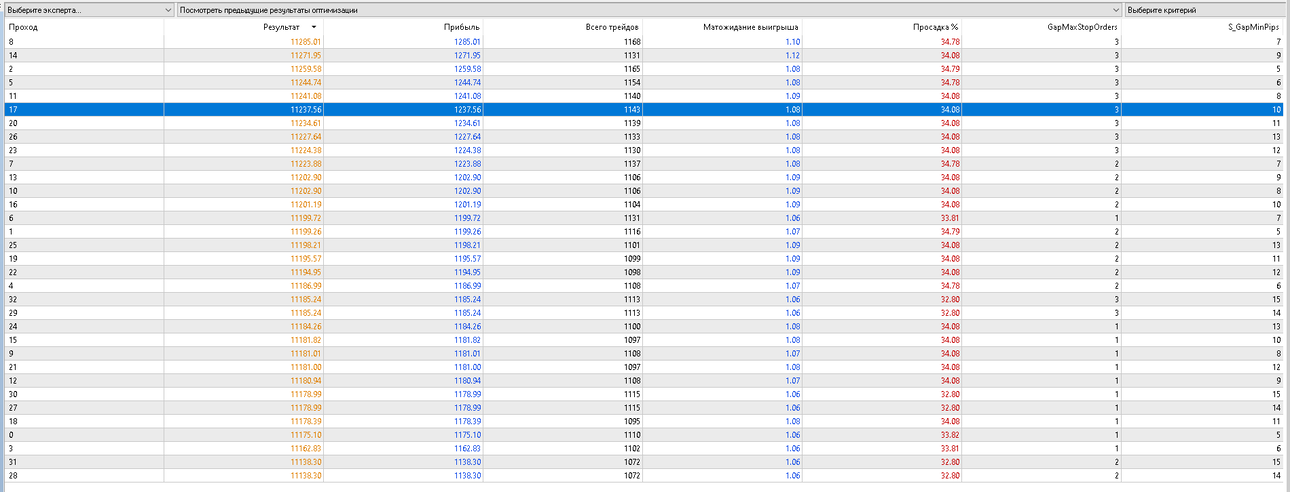Click result value 11178.39
Screen dimensions: 1290x492
click(305, 419)
